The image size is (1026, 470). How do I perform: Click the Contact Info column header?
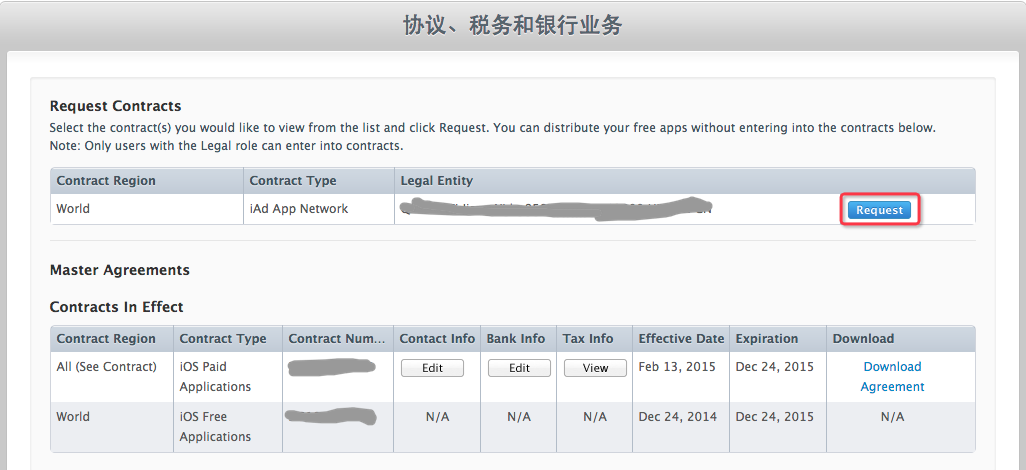[x=437, y=339]
